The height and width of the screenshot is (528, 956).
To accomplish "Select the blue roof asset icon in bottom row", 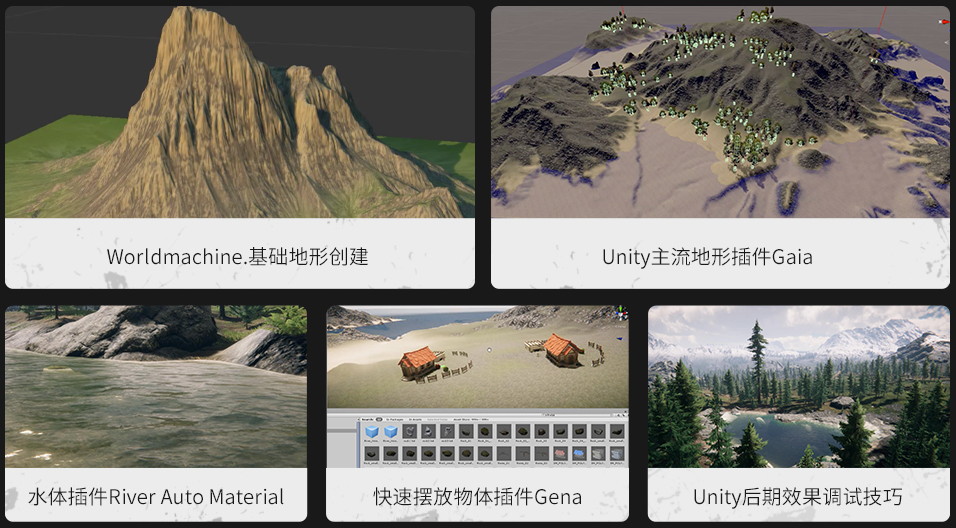I will [581, 454].
